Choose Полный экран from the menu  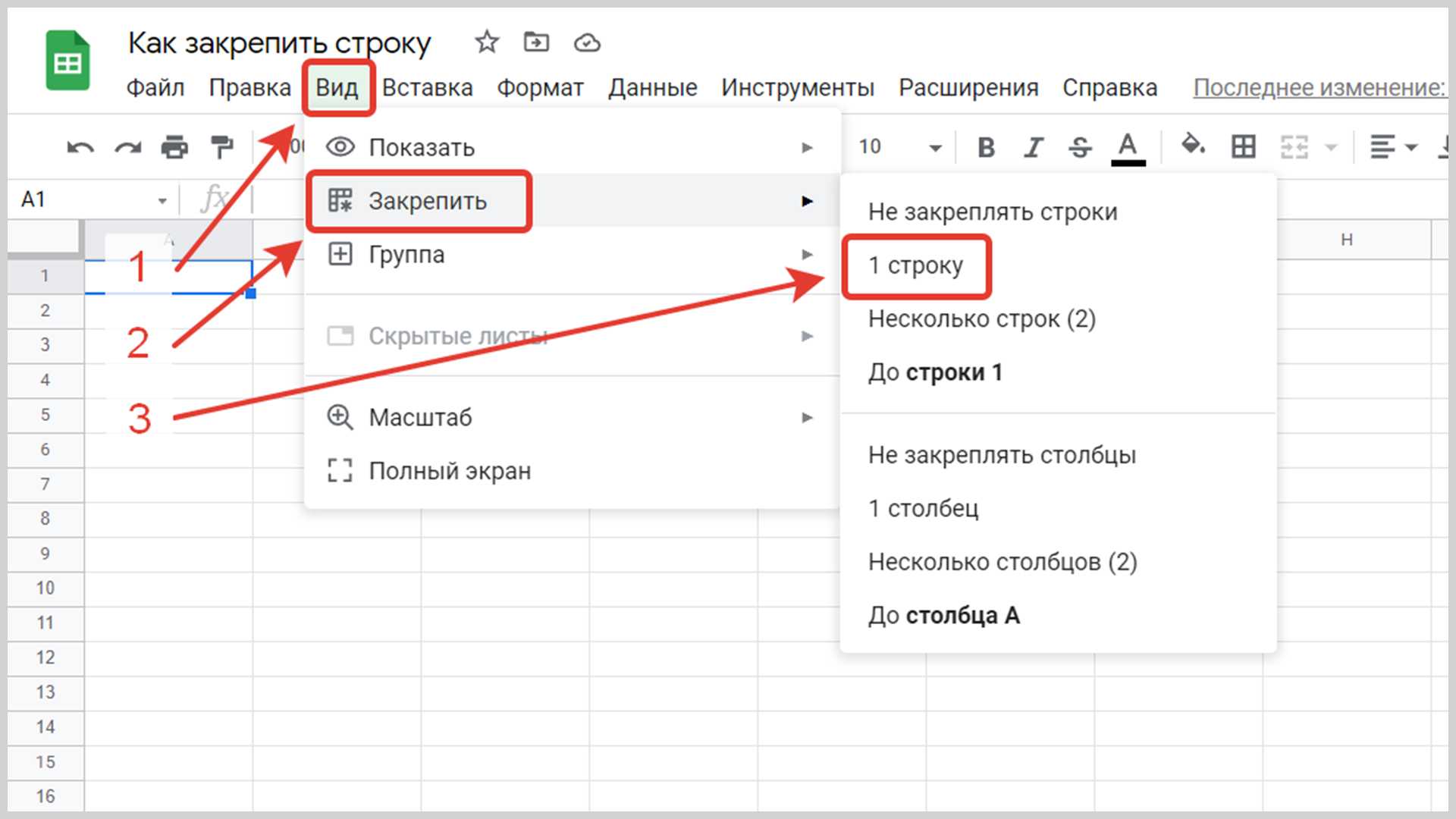(x=573, y=471)
